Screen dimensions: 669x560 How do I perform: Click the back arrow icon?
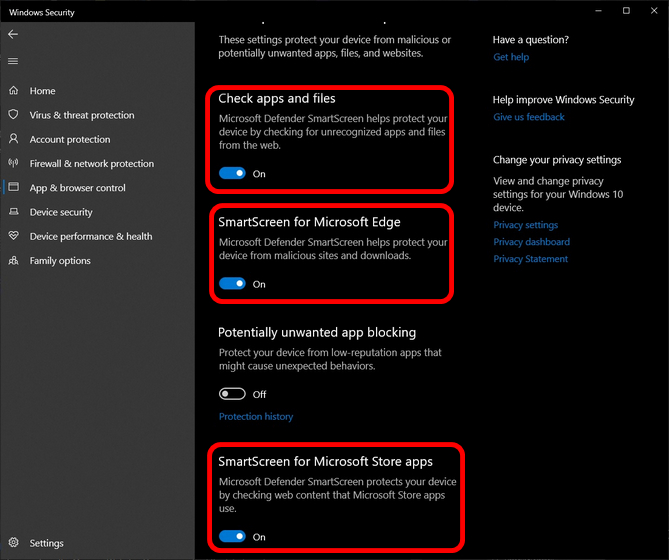click(13, 34)
